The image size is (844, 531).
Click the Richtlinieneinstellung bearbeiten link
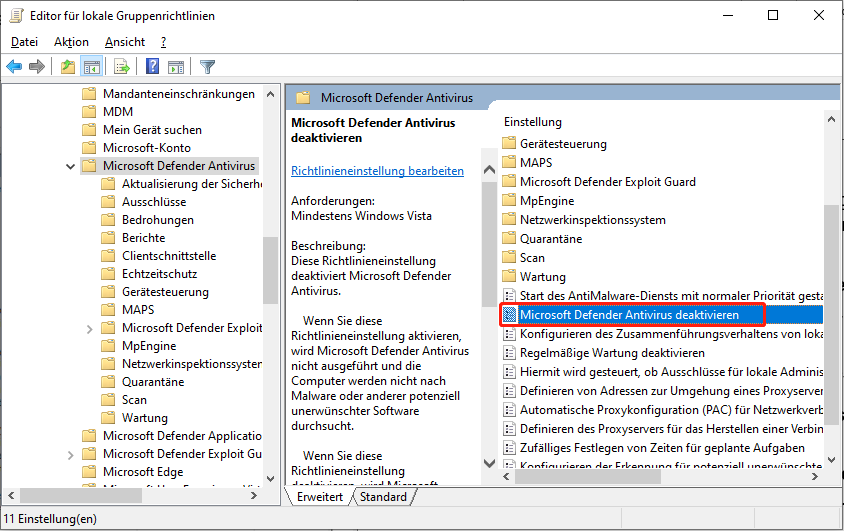377,171
